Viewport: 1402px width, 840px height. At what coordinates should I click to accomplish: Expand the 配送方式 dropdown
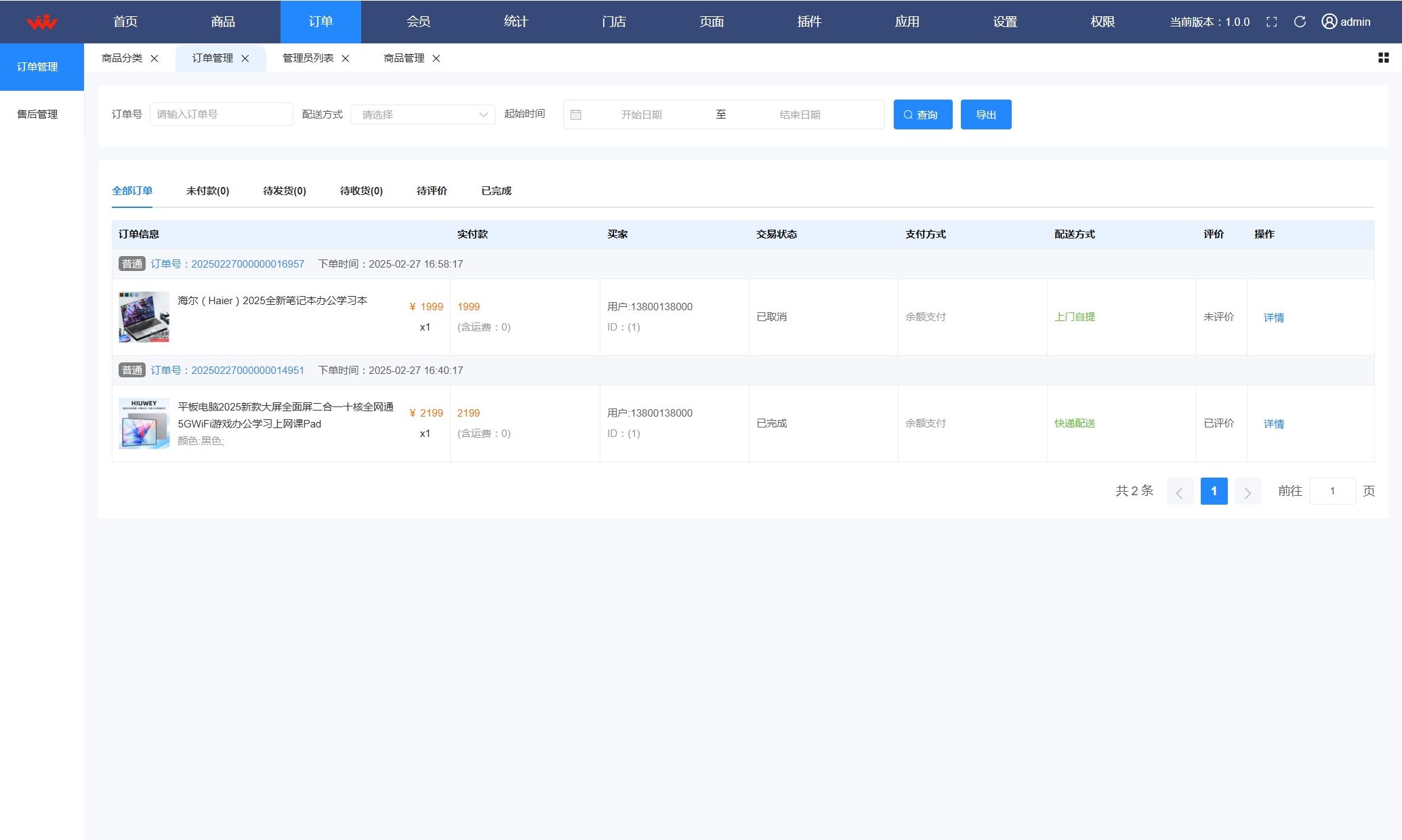[x=423, y=114]
